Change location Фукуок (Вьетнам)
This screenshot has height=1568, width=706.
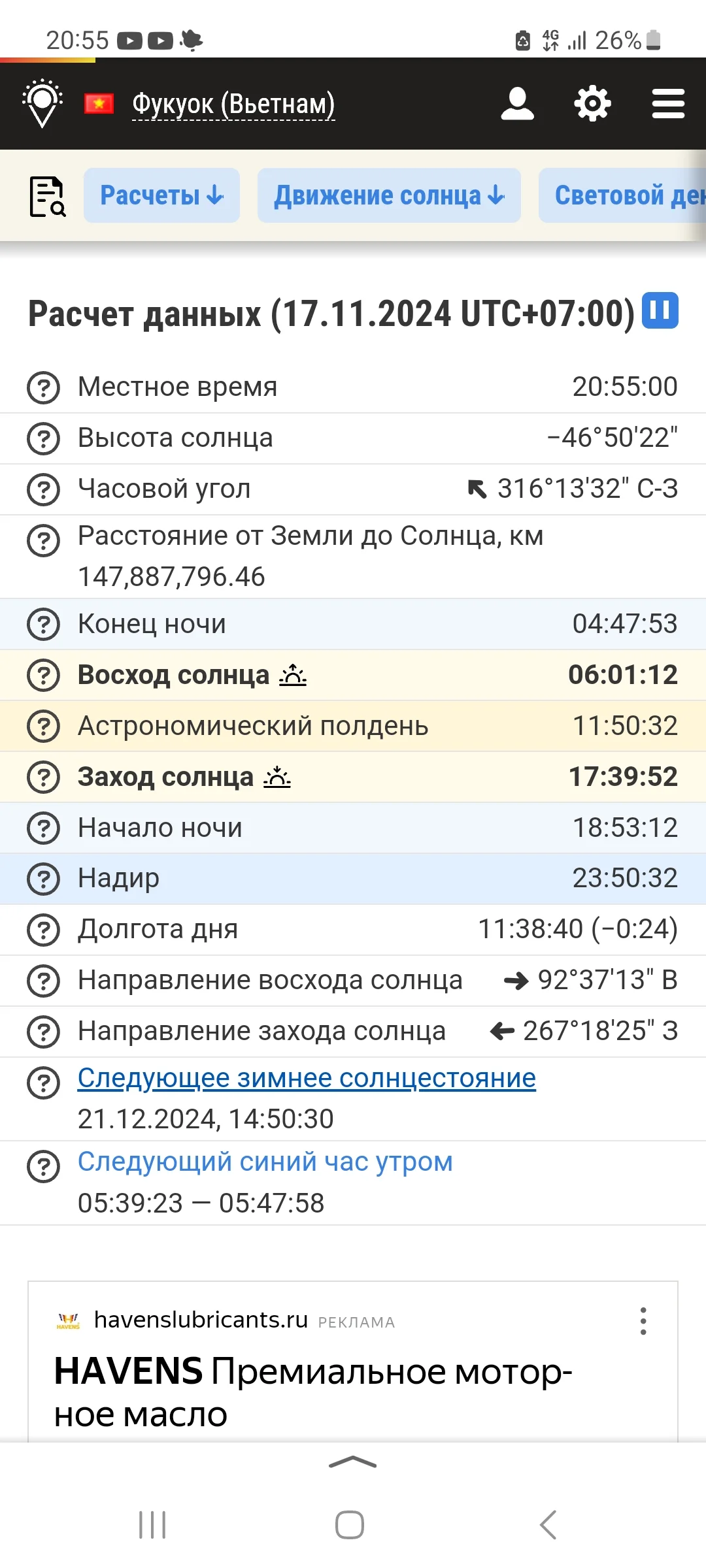point(233,105)
